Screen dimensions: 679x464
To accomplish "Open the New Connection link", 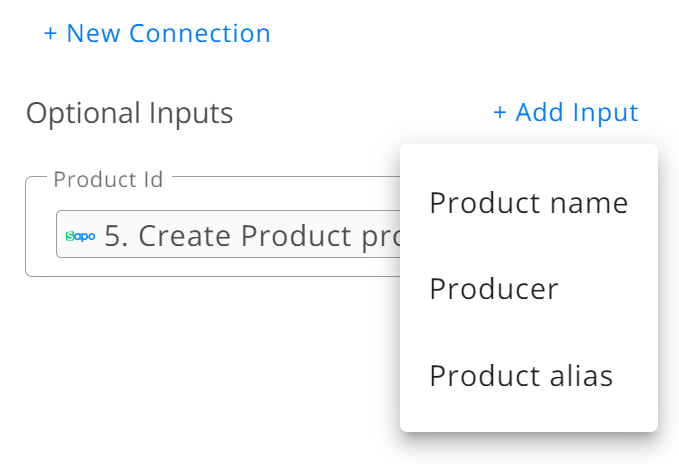I will [x=157, y=33].
